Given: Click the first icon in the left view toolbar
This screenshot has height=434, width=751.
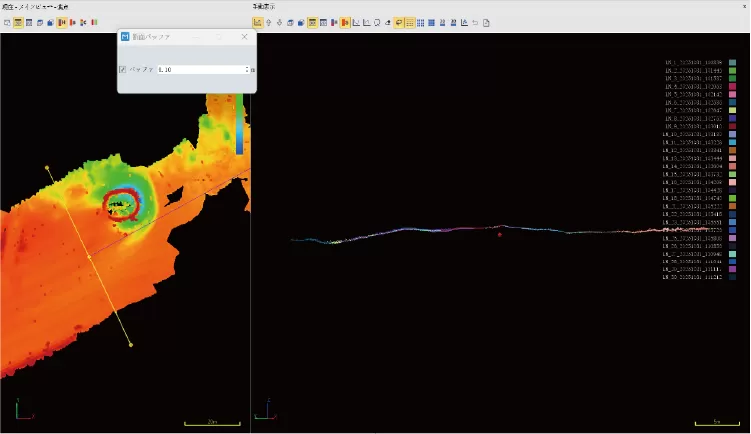Looking at the screenshot, I should [7, 21].
